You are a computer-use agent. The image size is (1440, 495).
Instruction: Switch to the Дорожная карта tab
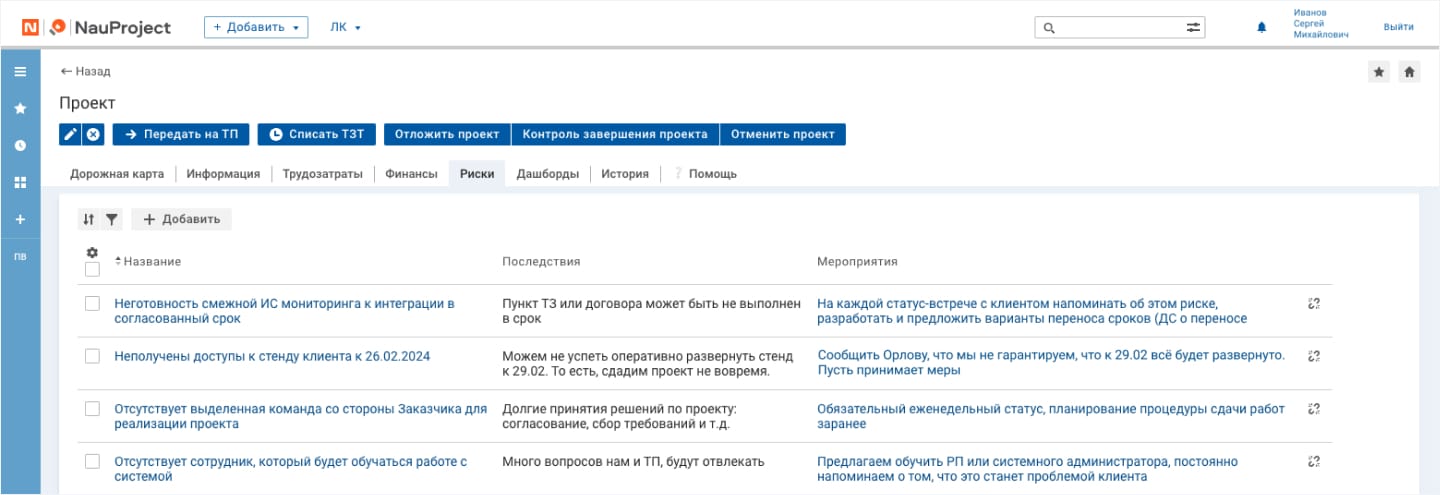point(117,174)
